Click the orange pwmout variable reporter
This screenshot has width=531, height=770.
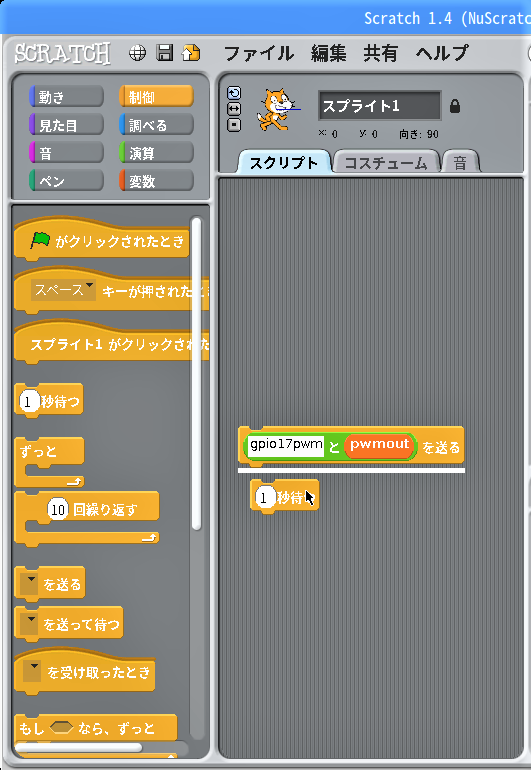point(379,446)
